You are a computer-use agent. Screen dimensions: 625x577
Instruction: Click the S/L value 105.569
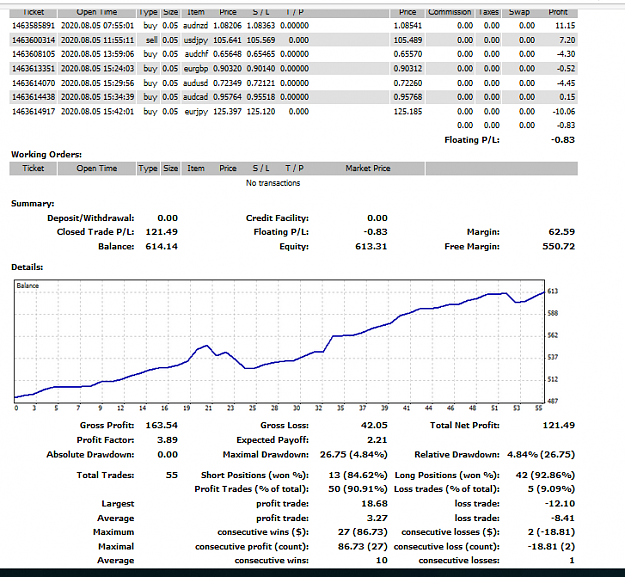[261, 40]
